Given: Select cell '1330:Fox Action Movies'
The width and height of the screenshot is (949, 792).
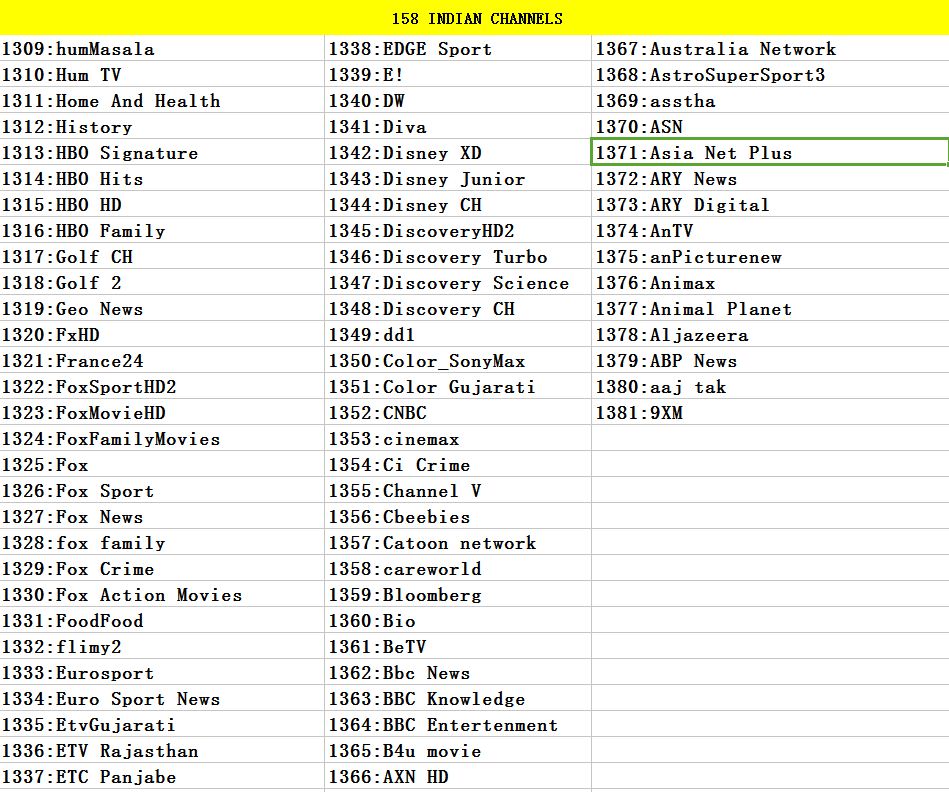Looking at the screenshot, I should [x=162, y=595].
